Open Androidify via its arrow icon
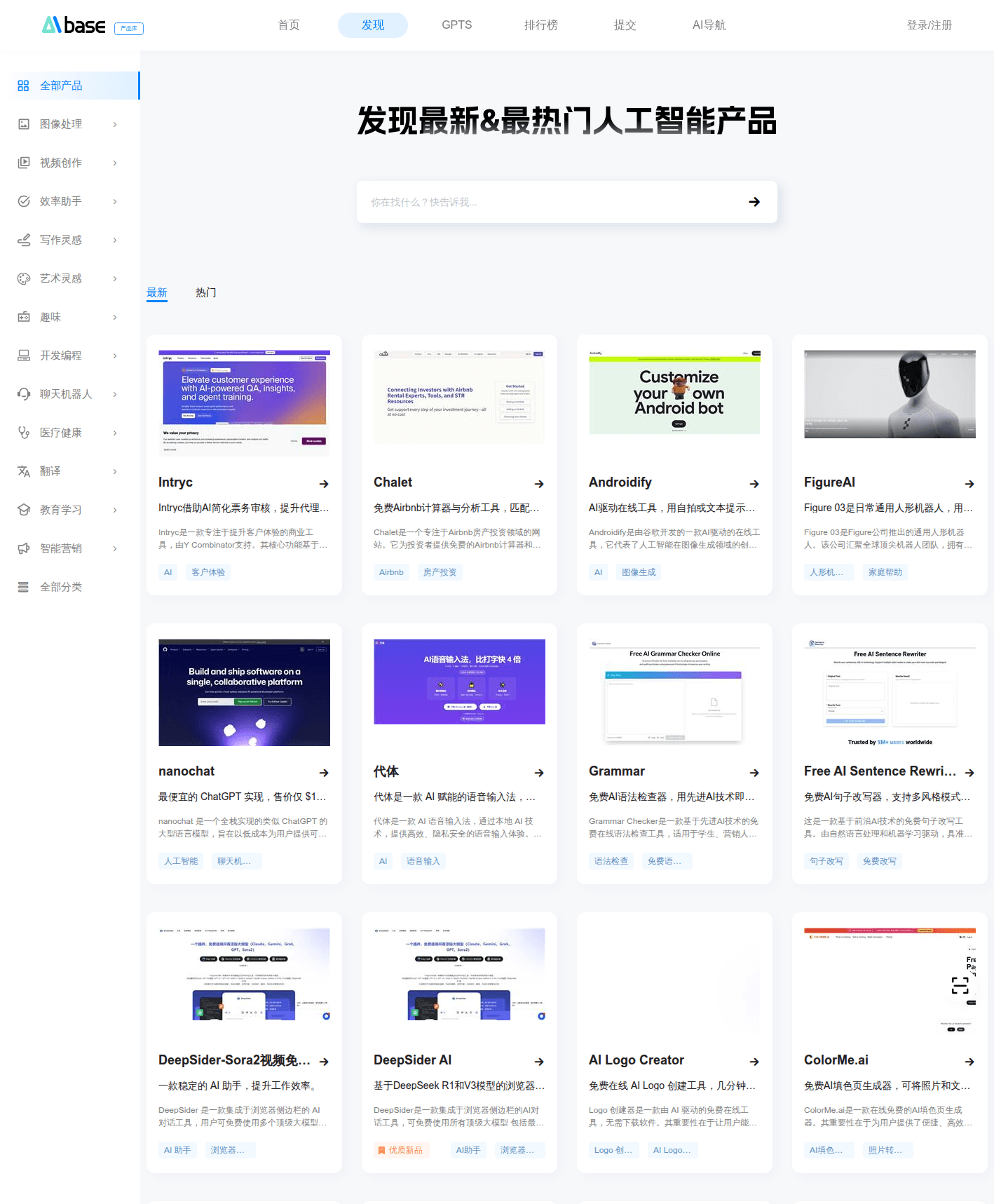This screenshot has height=1204, width=994. click(x=754, y=484)
